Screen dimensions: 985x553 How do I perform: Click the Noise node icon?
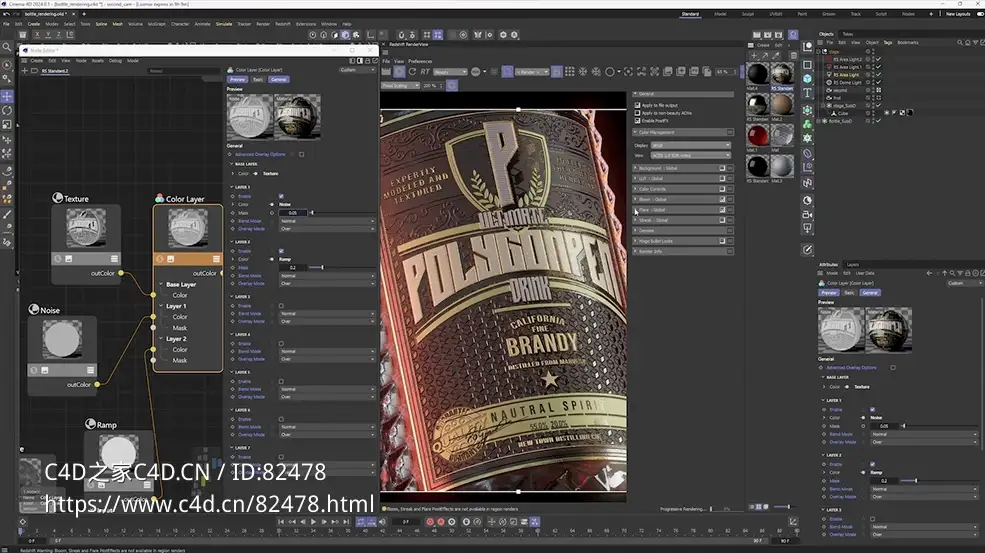[x=34, y=309]
